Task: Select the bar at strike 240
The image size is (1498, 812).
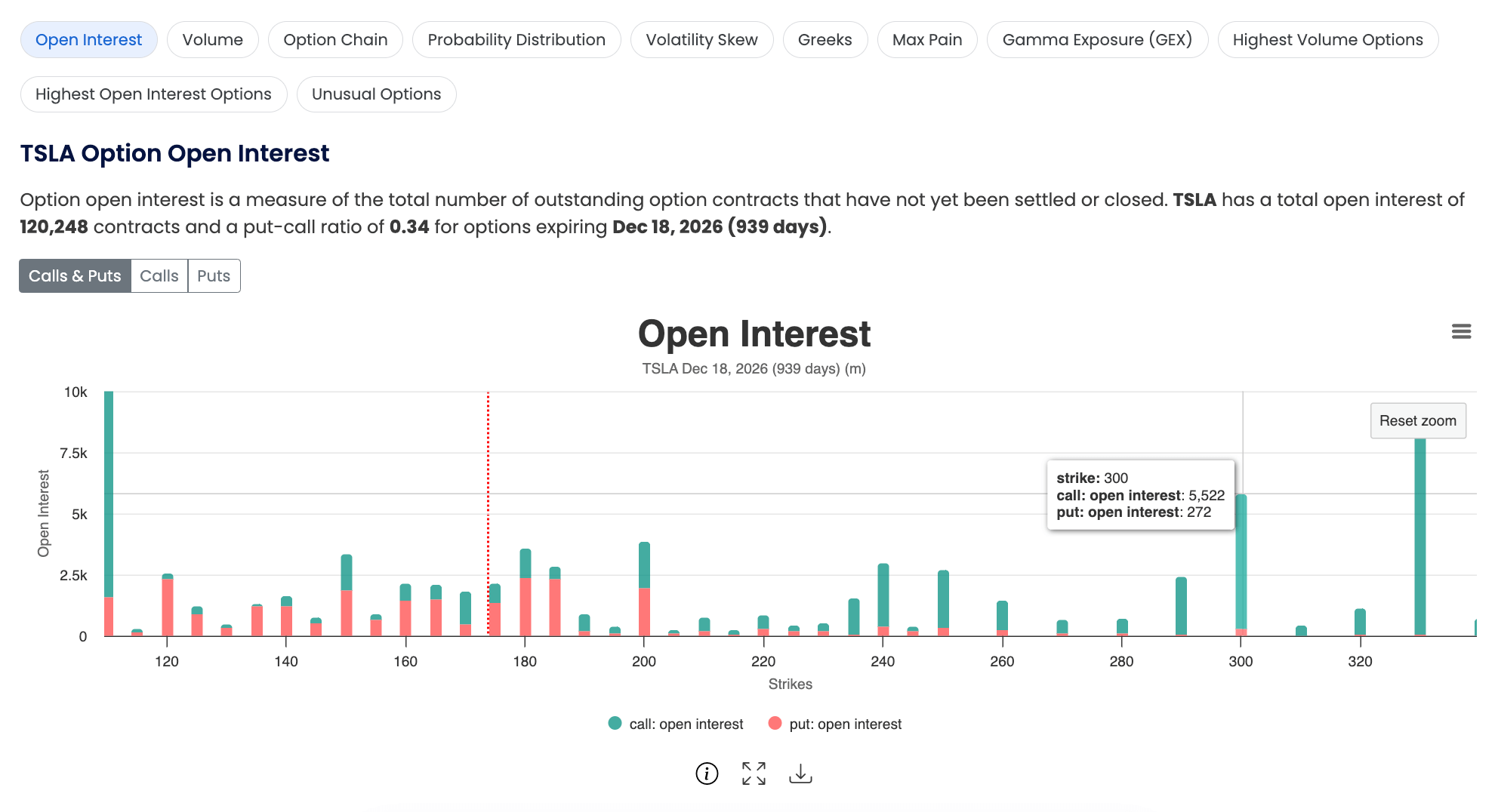Action: click(883, 600)
